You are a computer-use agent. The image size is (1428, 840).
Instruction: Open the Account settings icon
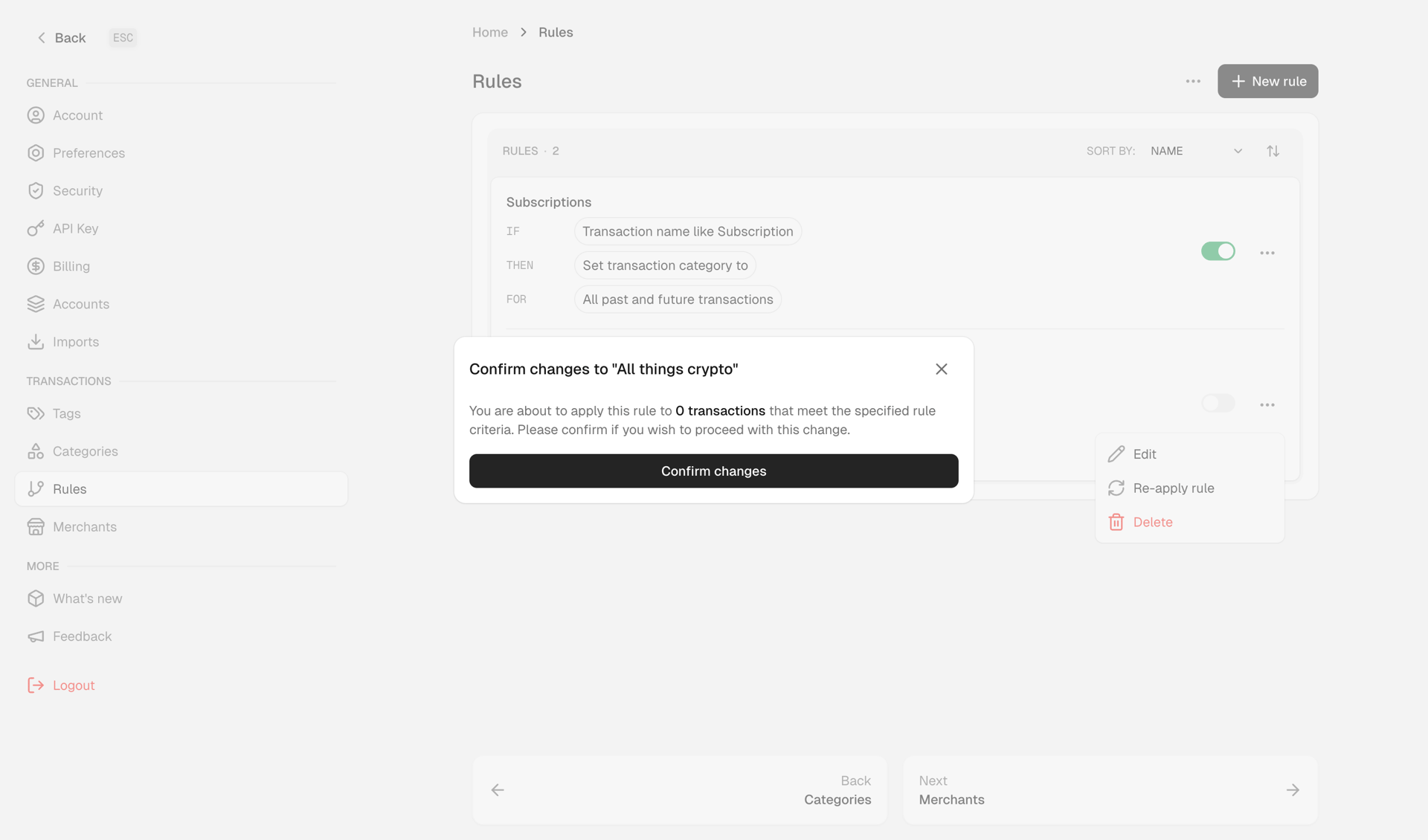pos(36,115)
